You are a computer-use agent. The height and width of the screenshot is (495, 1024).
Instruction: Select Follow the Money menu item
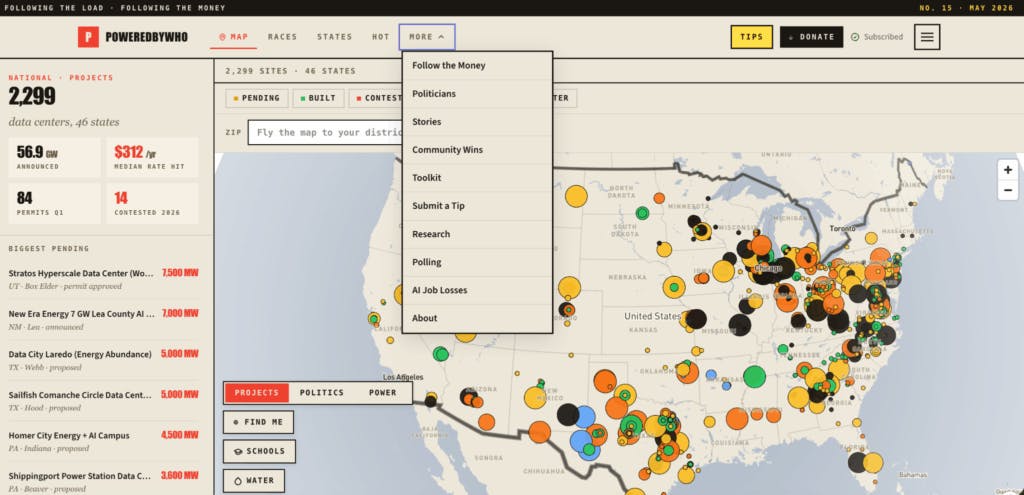coord(477,65)
